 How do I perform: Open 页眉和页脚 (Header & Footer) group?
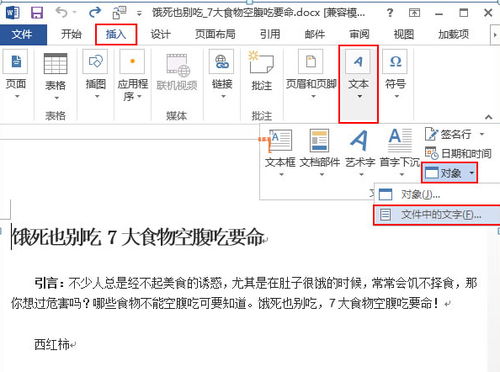[311, 74]
